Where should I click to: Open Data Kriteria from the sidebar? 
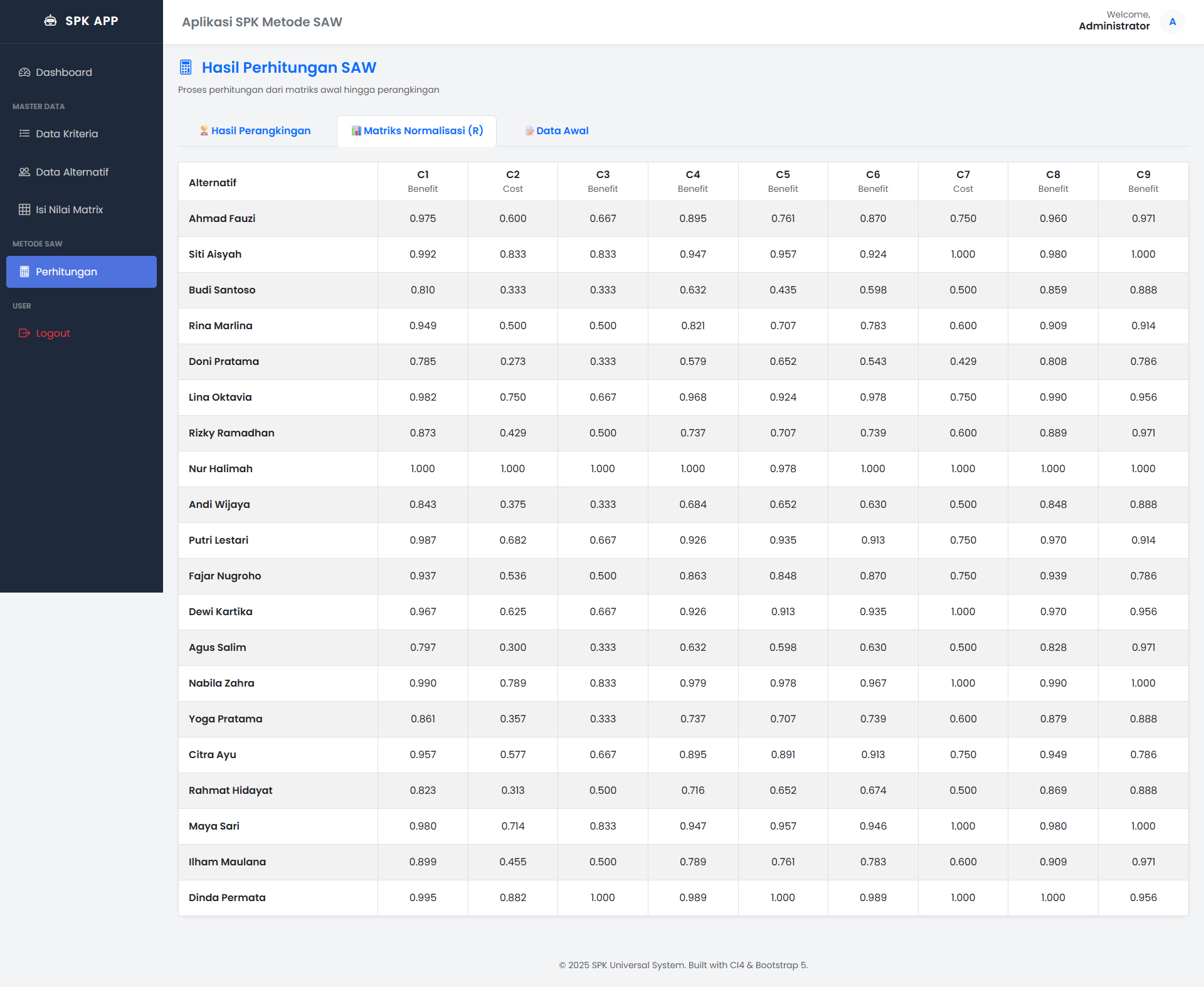67,134
